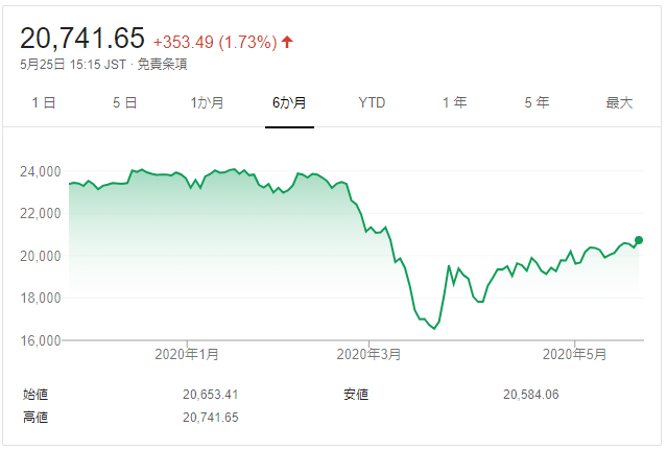Switch to the 5日 range tab
The height and width of the screenshot is (450, 666).
125,103
